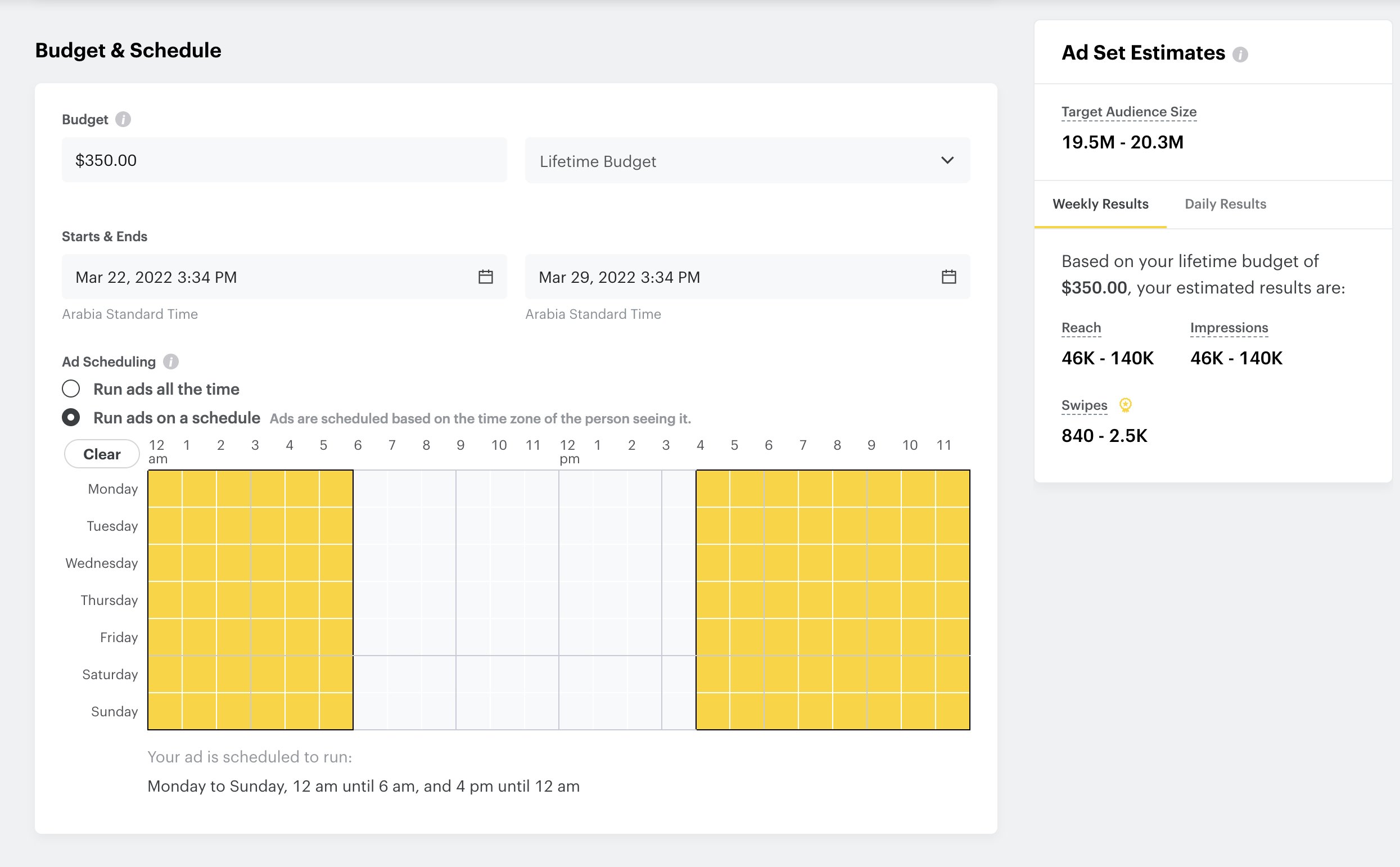Click the 12 am column header
This screenshot has height=867, width=1400.
(157, 452)
